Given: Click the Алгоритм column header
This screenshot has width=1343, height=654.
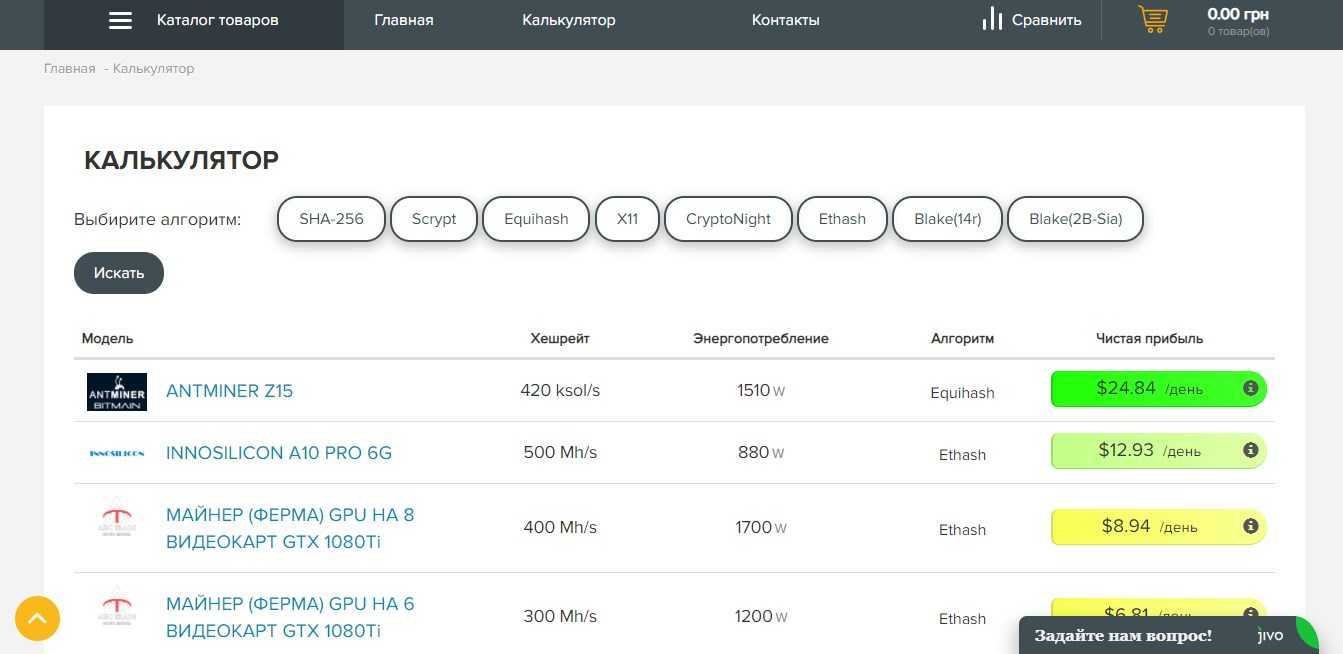Looking at the screenshot, I should click(962, 338).
